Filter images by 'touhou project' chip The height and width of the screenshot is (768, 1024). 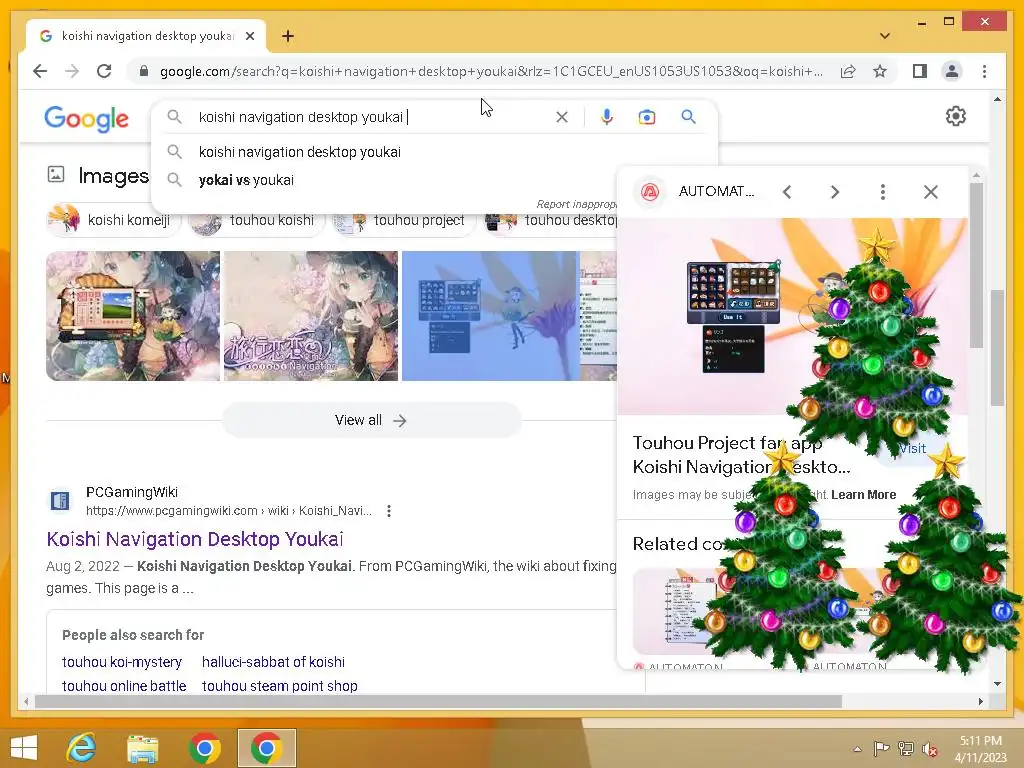point(402,220)
